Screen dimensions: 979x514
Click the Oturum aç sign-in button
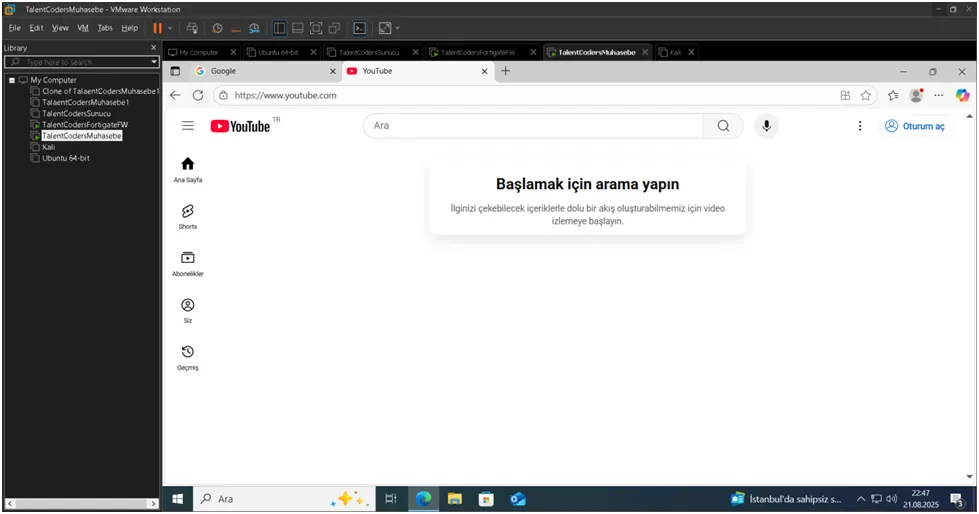(915, 126)
